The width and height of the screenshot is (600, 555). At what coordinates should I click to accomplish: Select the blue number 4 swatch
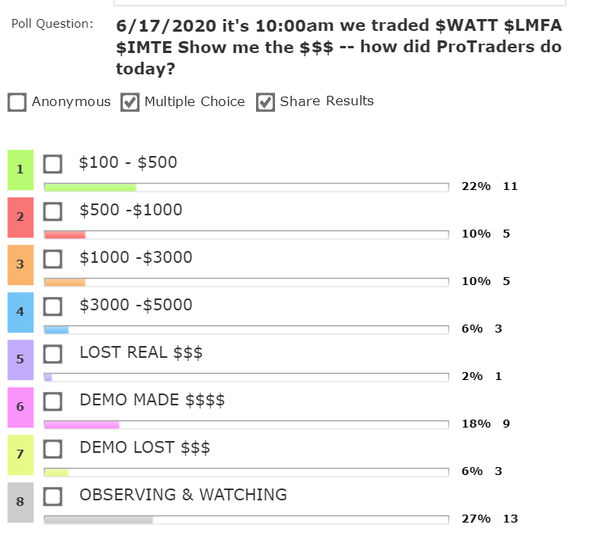[20, 312]
